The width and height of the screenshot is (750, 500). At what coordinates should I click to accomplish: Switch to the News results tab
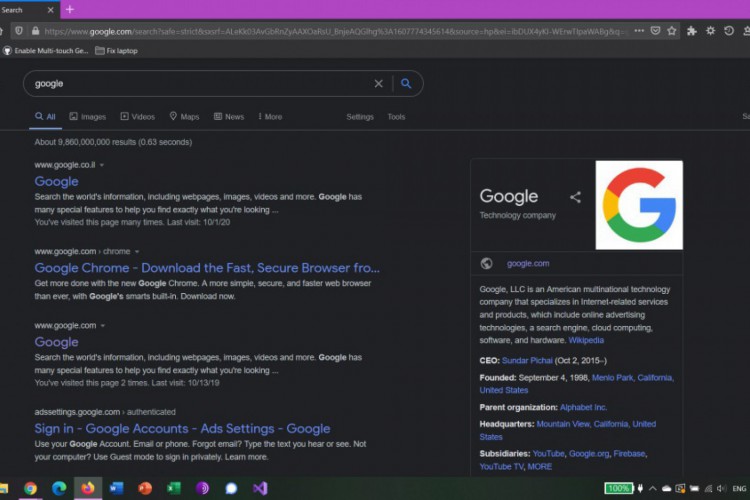(229, 117)
